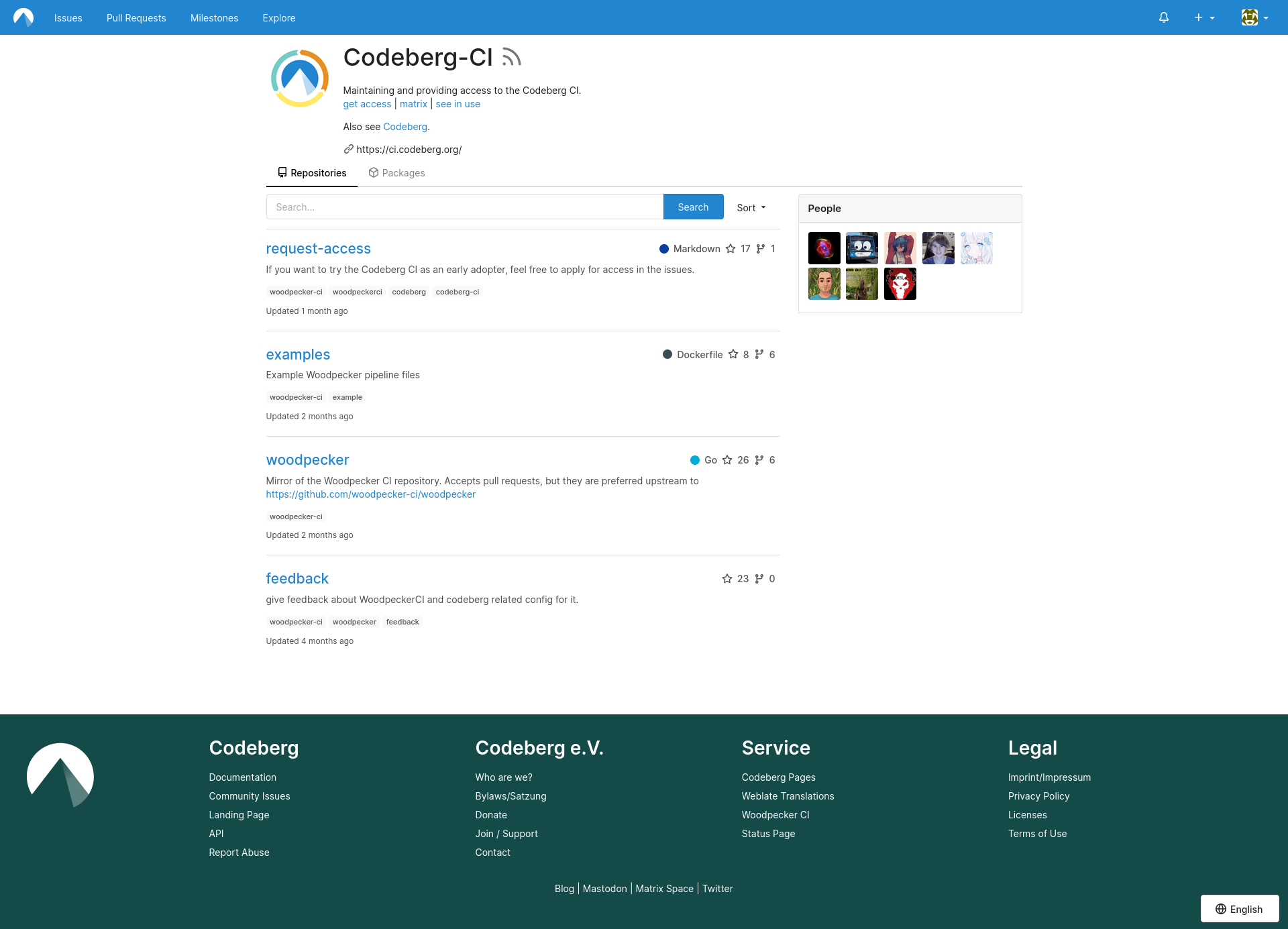Viewport: 1288px width, 929px height.
Task: Open Donate in footer
Action: [491, 815]
